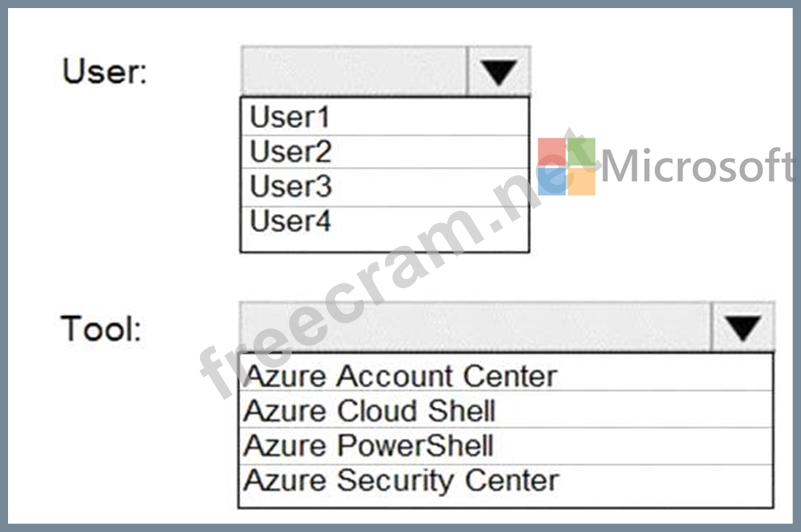Screen dimensions: 801x532
Task: Click the blue square of Microsoft logo
Action: (x=552, y=181)
